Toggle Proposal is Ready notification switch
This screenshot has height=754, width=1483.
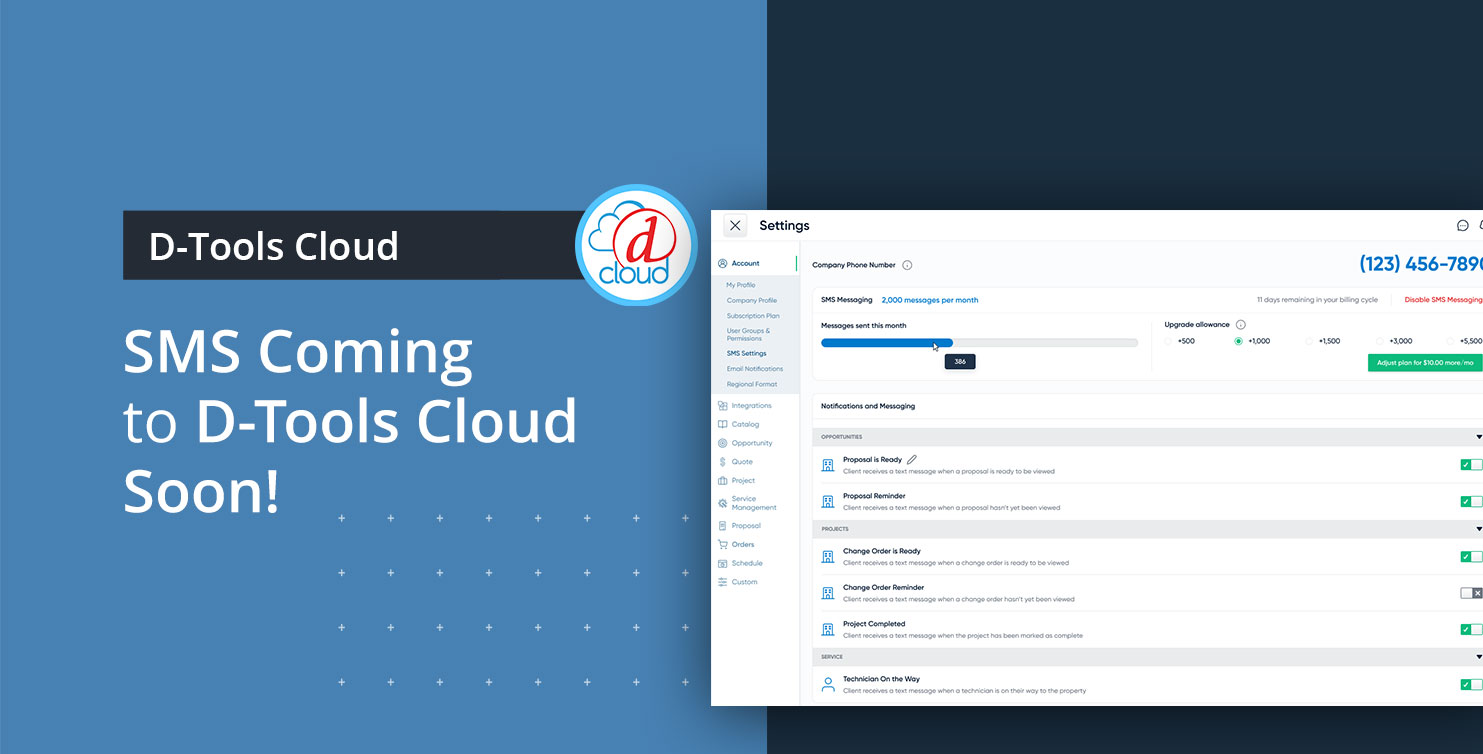(x=1471, y=465)
